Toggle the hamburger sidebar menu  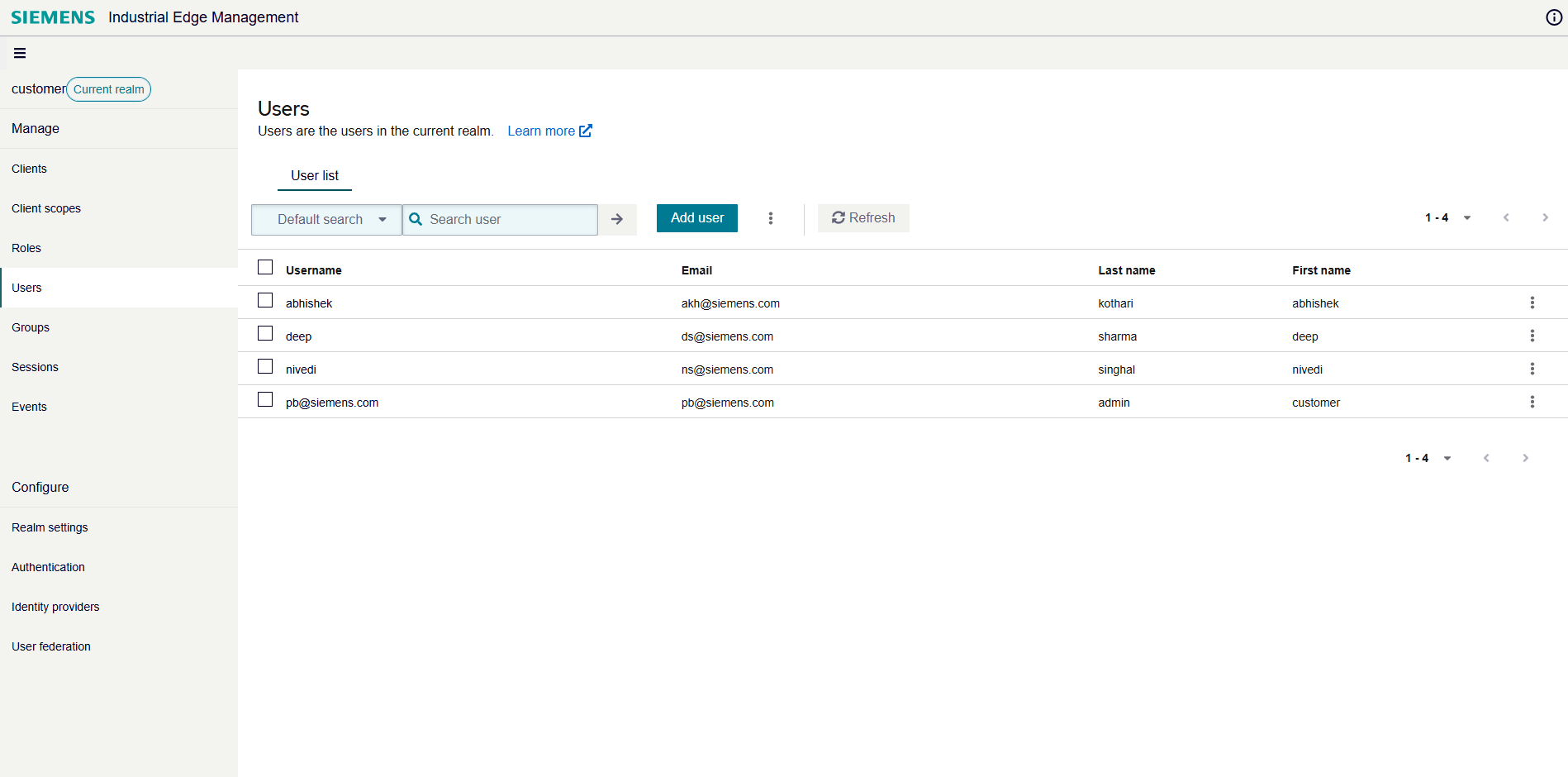(20, 53)
